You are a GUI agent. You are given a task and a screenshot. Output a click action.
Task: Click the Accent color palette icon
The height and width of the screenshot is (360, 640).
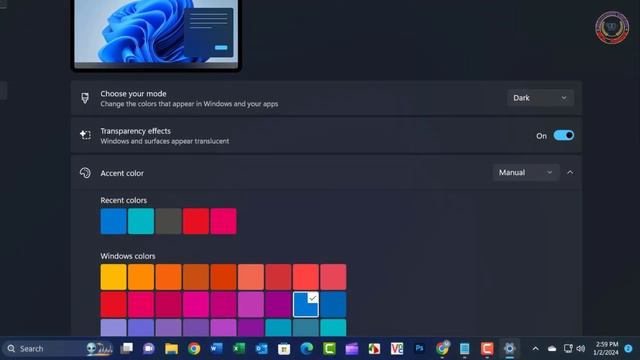85,173
